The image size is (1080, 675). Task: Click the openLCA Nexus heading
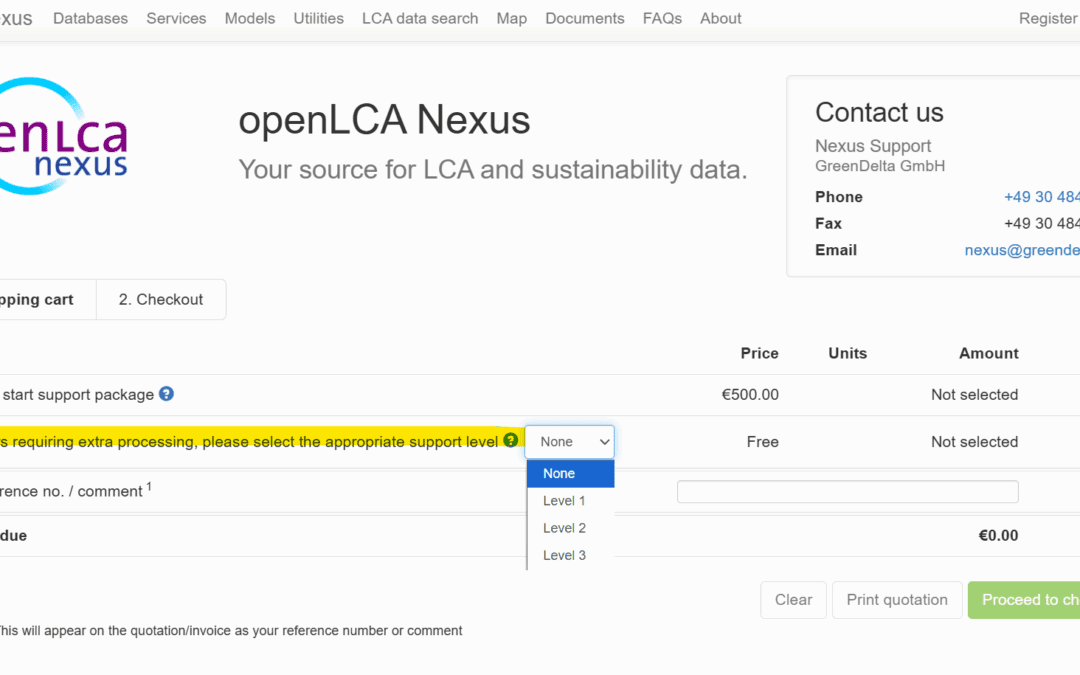384,120
